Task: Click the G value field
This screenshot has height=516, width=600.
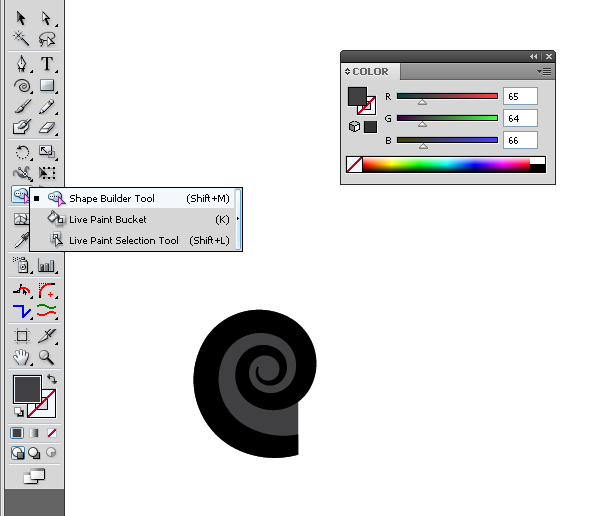Action: tap(520, 118)
